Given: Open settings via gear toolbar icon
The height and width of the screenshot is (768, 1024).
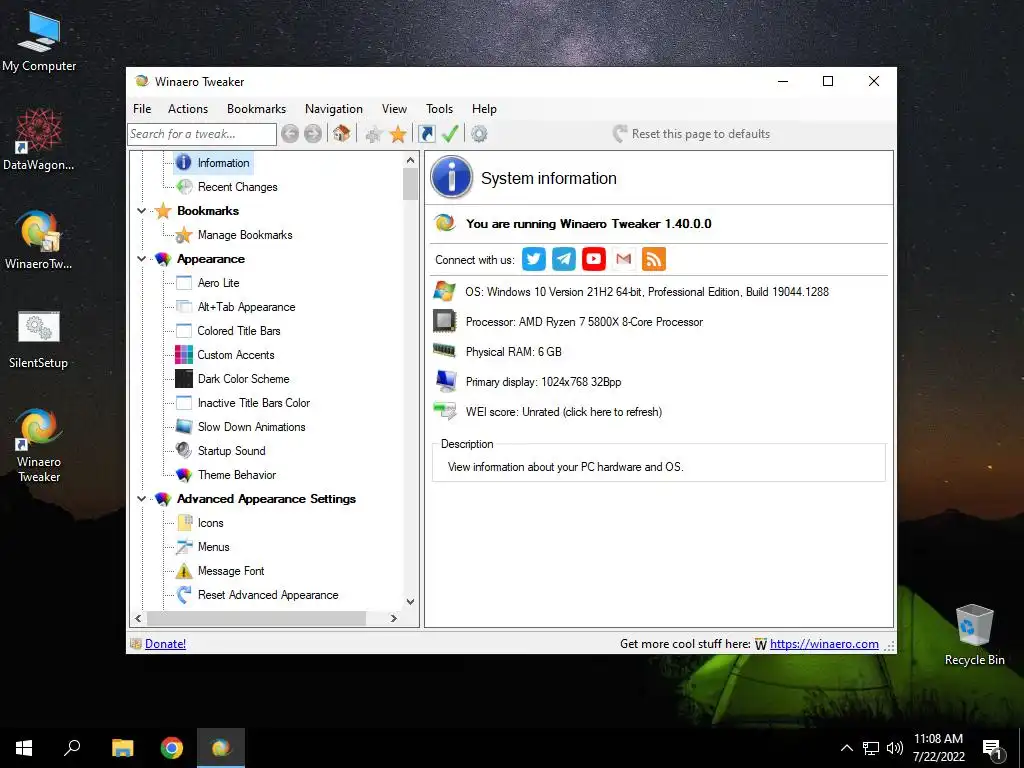Looking at the screenshot, I should tap(479, 134).
